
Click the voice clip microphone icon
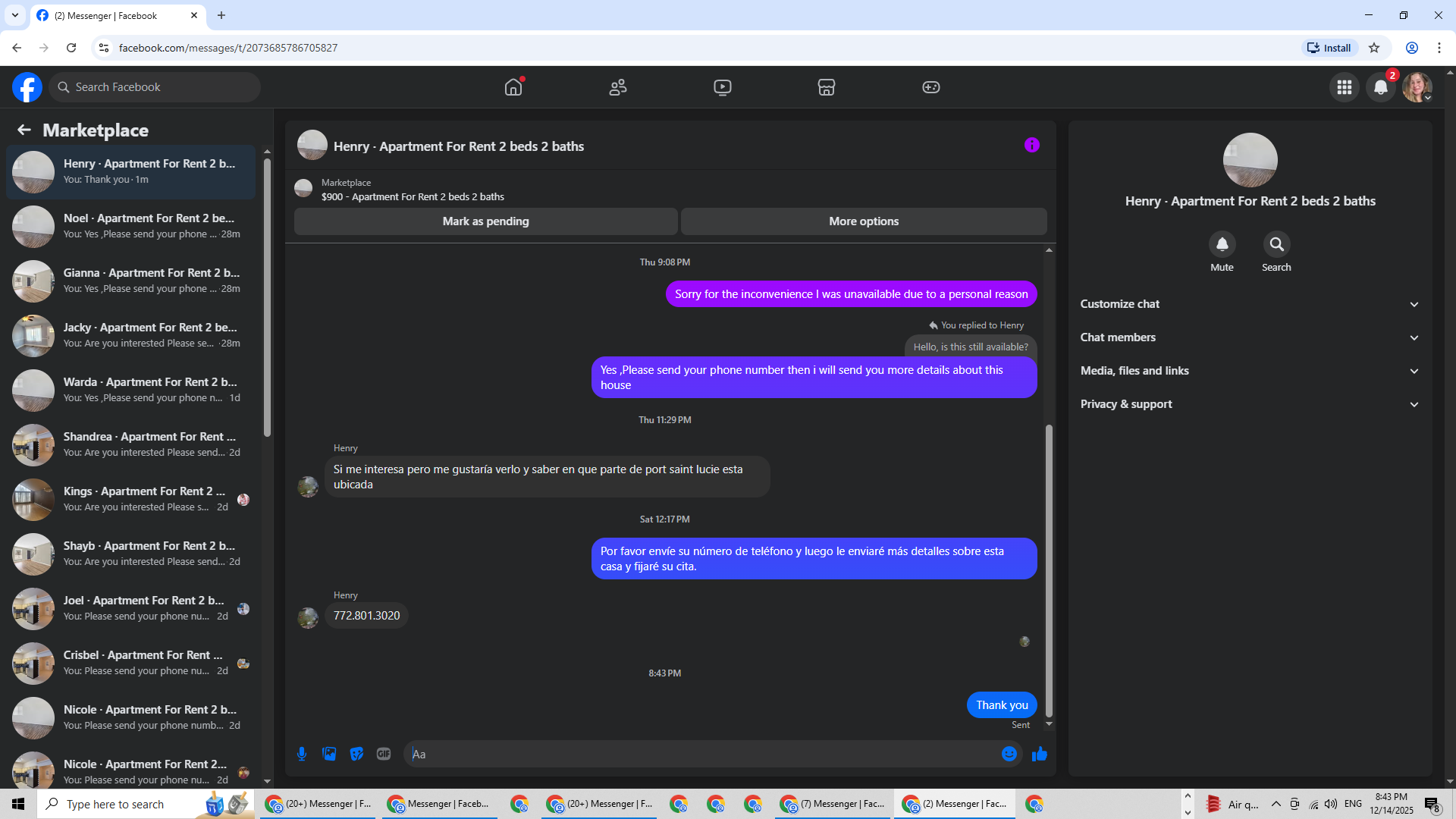click(x=302, y=754)
